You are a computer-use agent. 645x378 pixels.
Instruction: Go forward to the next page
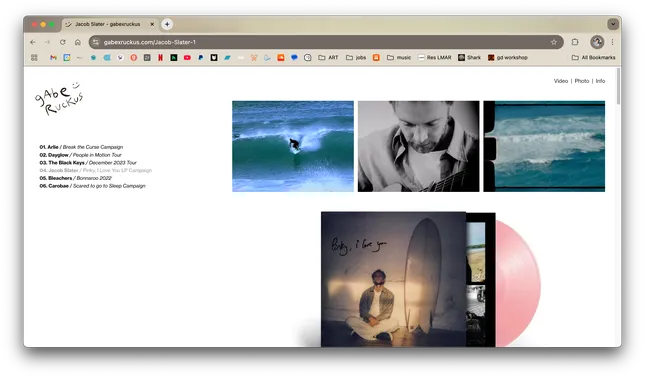point(48,42)
